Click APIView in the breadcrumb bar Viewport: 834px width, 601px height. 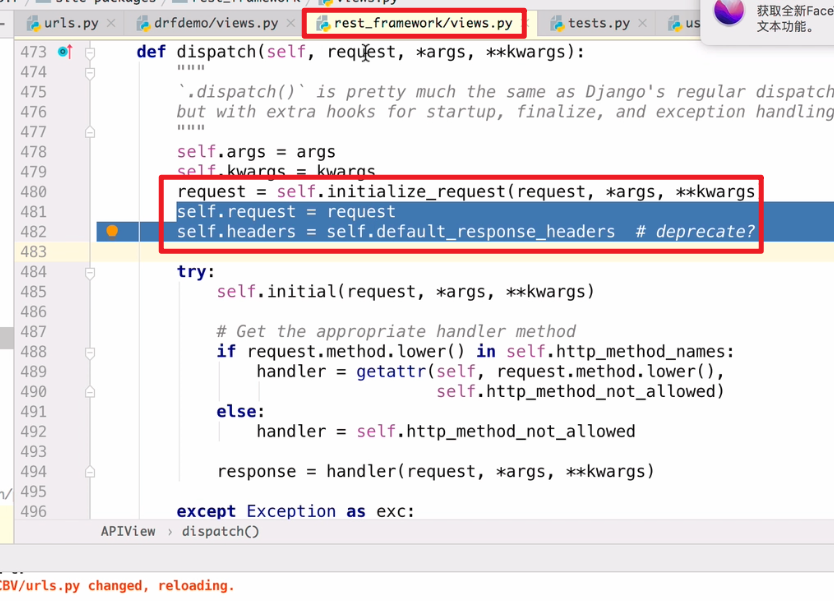tap(128, 531)
